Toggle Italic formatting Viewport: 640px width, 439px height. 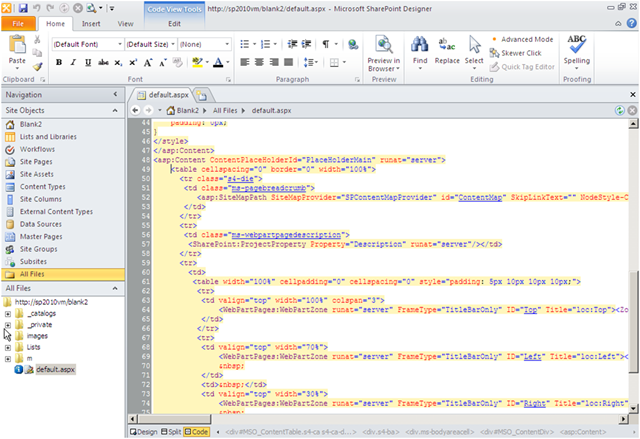coord(73,62)
